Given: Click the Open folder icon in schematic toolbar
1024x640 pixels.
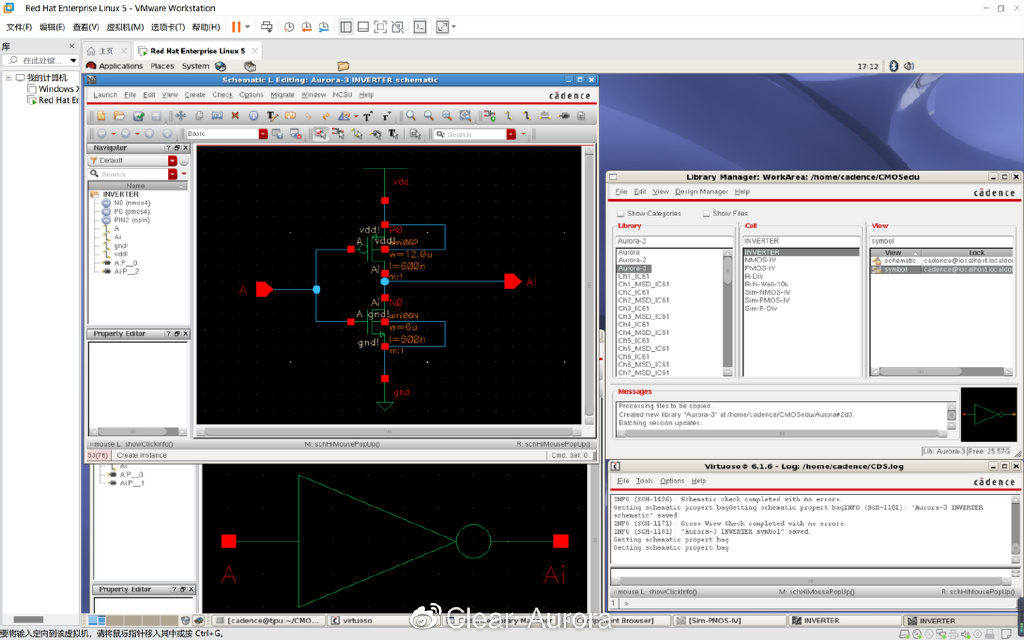Looking at the screenshot, I should click(118, 116).
